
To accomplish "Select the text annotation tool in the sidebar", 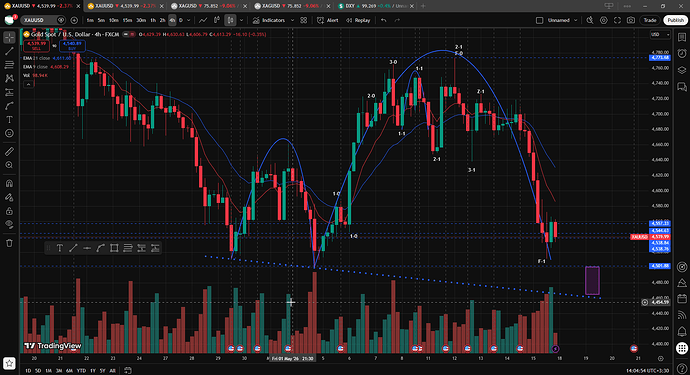I will tap(9, 119).
